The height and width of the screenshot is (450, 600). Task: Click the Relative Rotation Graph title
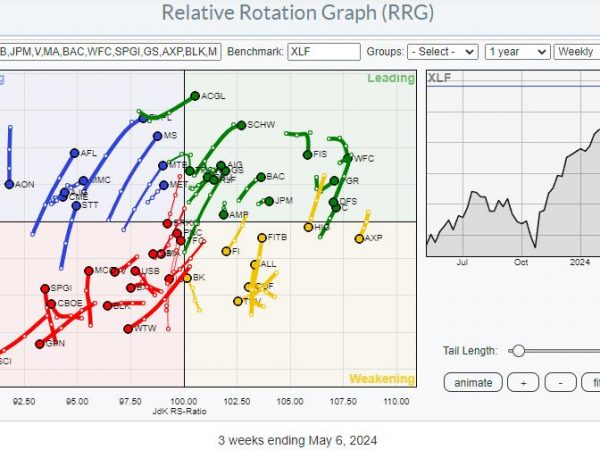(x=298, y=13)
